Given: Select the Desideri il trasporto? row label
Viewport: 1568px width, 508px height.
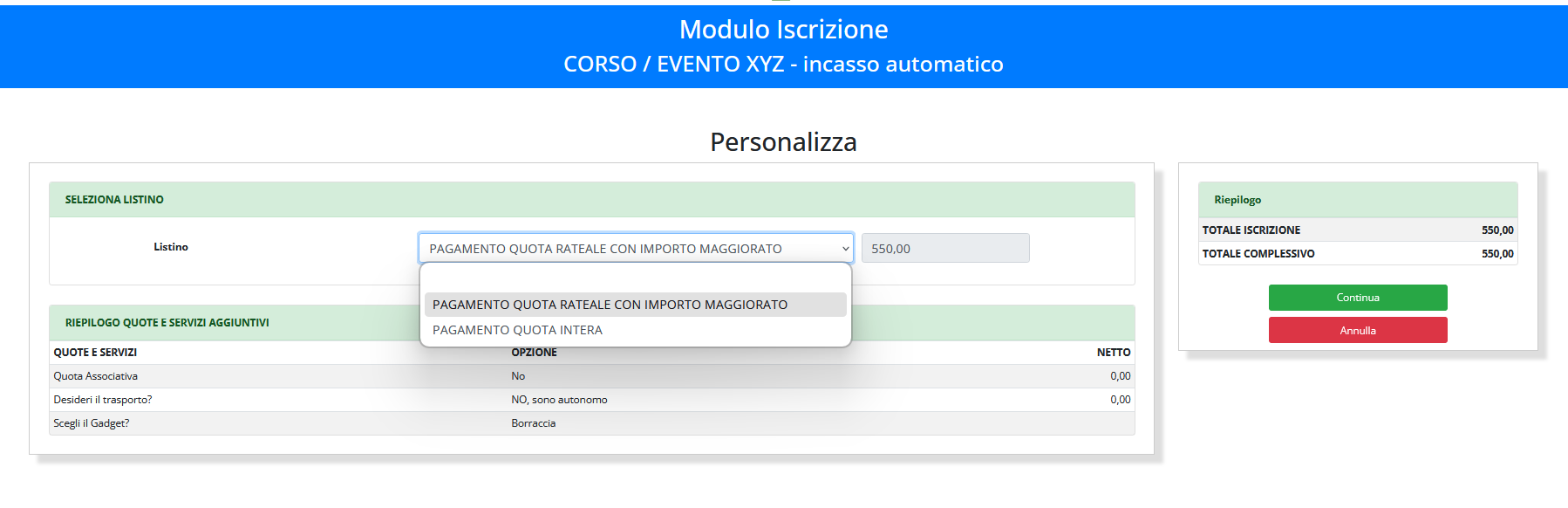Looking at the screenshot, I should (x=103, y=400).
